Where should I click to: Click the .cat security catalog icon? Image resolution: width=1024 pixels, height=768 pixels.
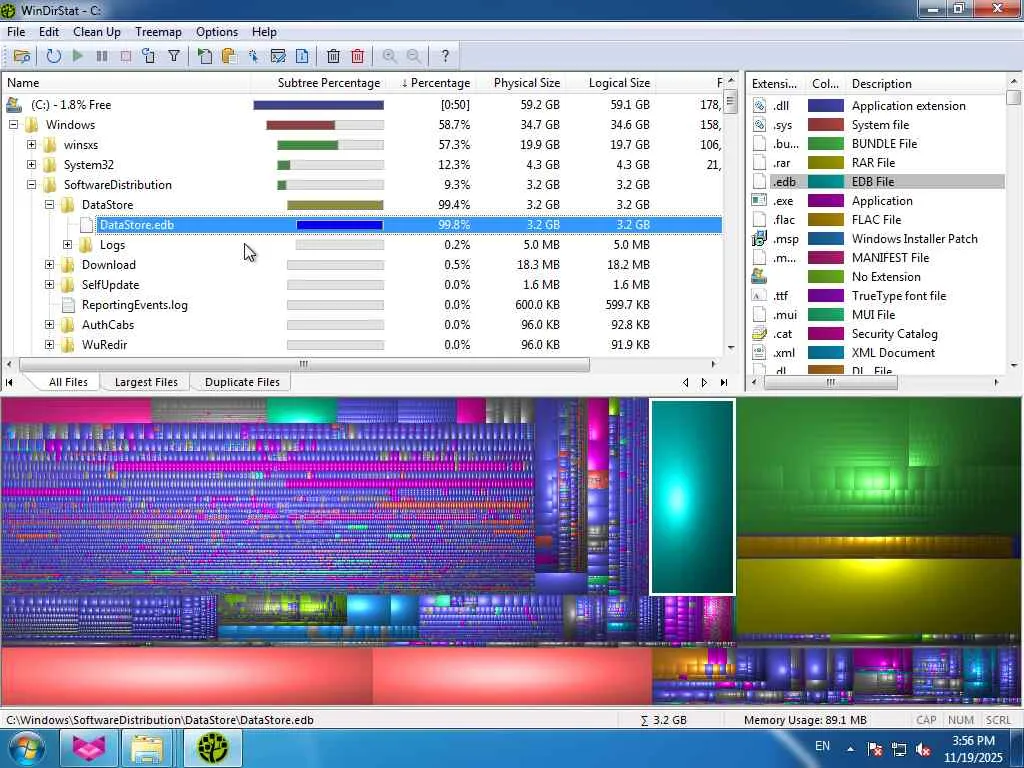pos(759,334)
